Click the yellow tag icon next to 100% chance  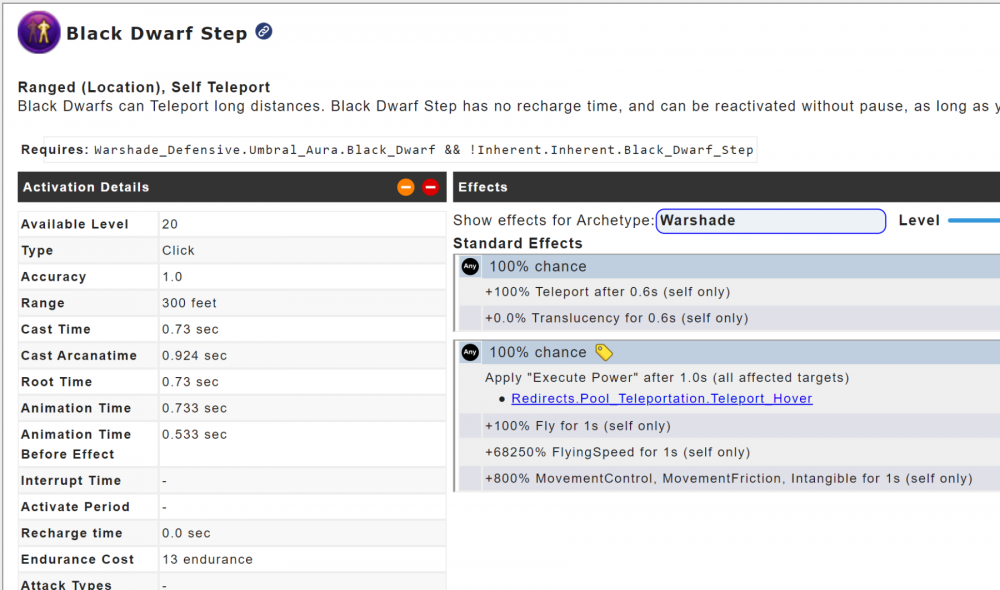(x=603, y=352)
